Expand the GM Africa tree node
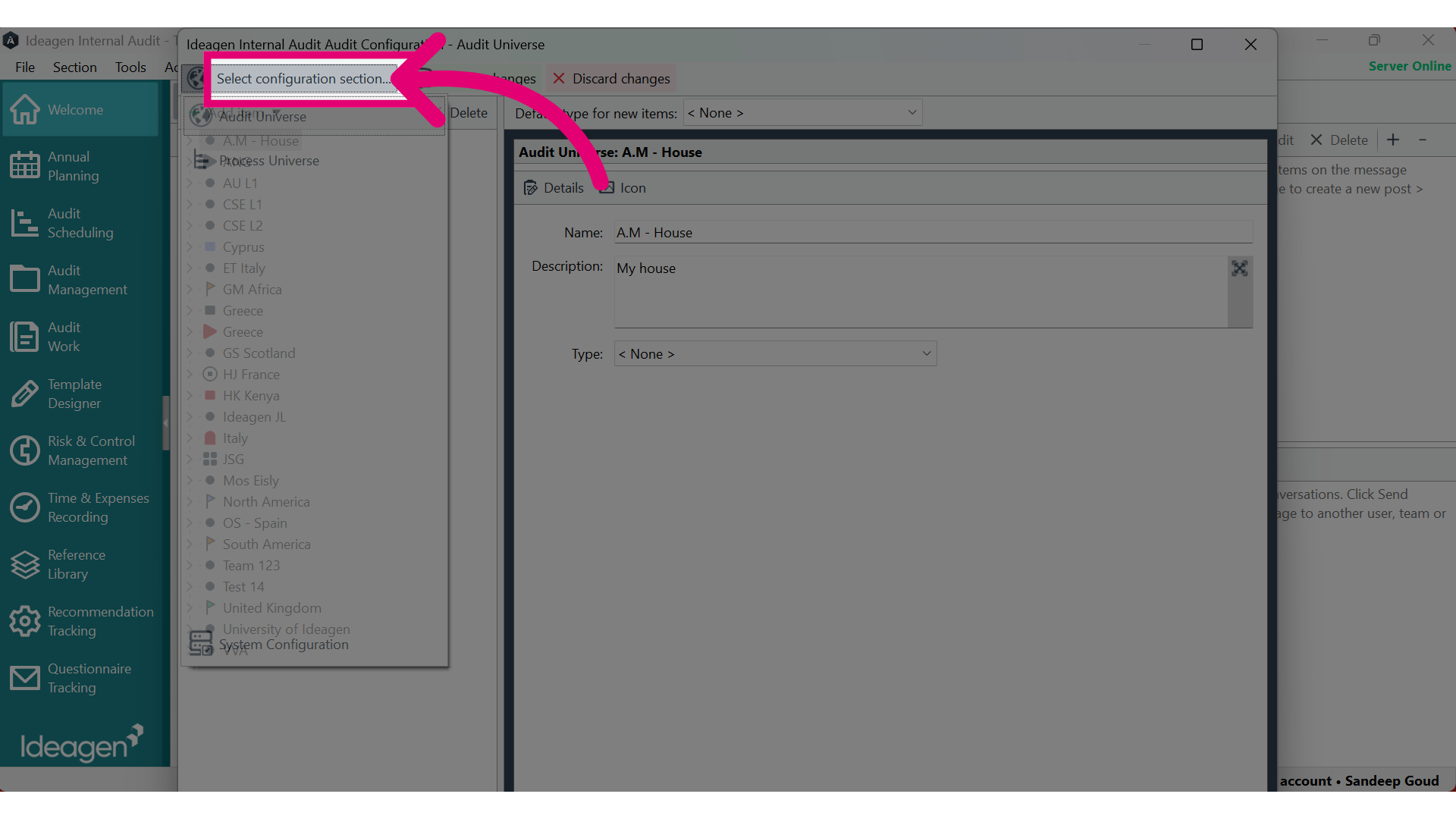1456x819 pixels. (x=190, y=289)
